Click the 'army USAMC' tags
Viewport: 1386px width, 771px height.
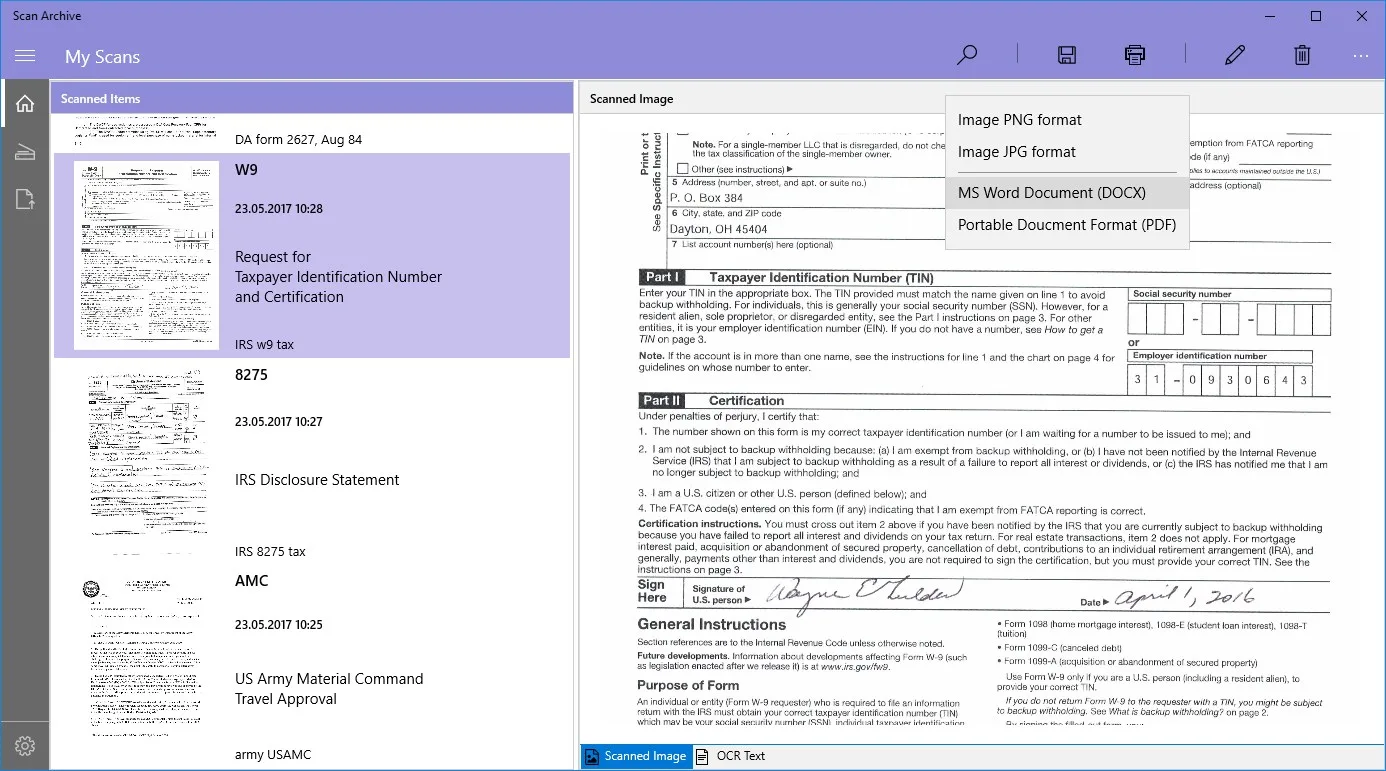(273, 755)
